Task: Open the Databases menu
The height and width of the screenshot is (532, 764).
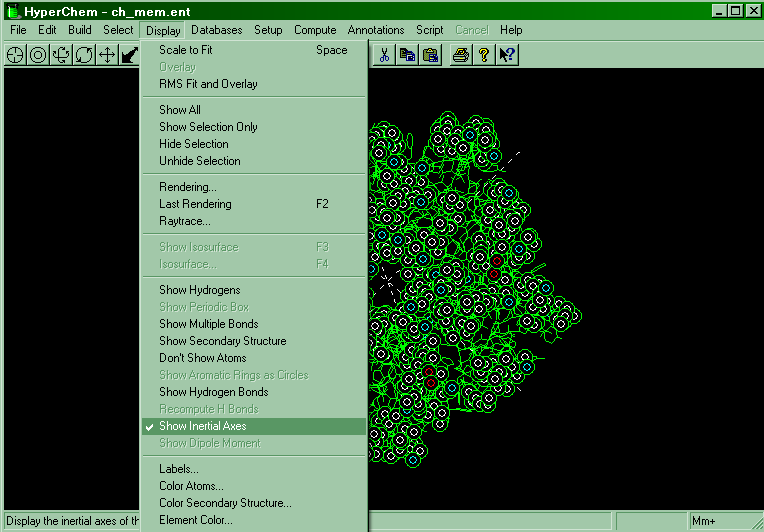Action: tap(216, 30)
